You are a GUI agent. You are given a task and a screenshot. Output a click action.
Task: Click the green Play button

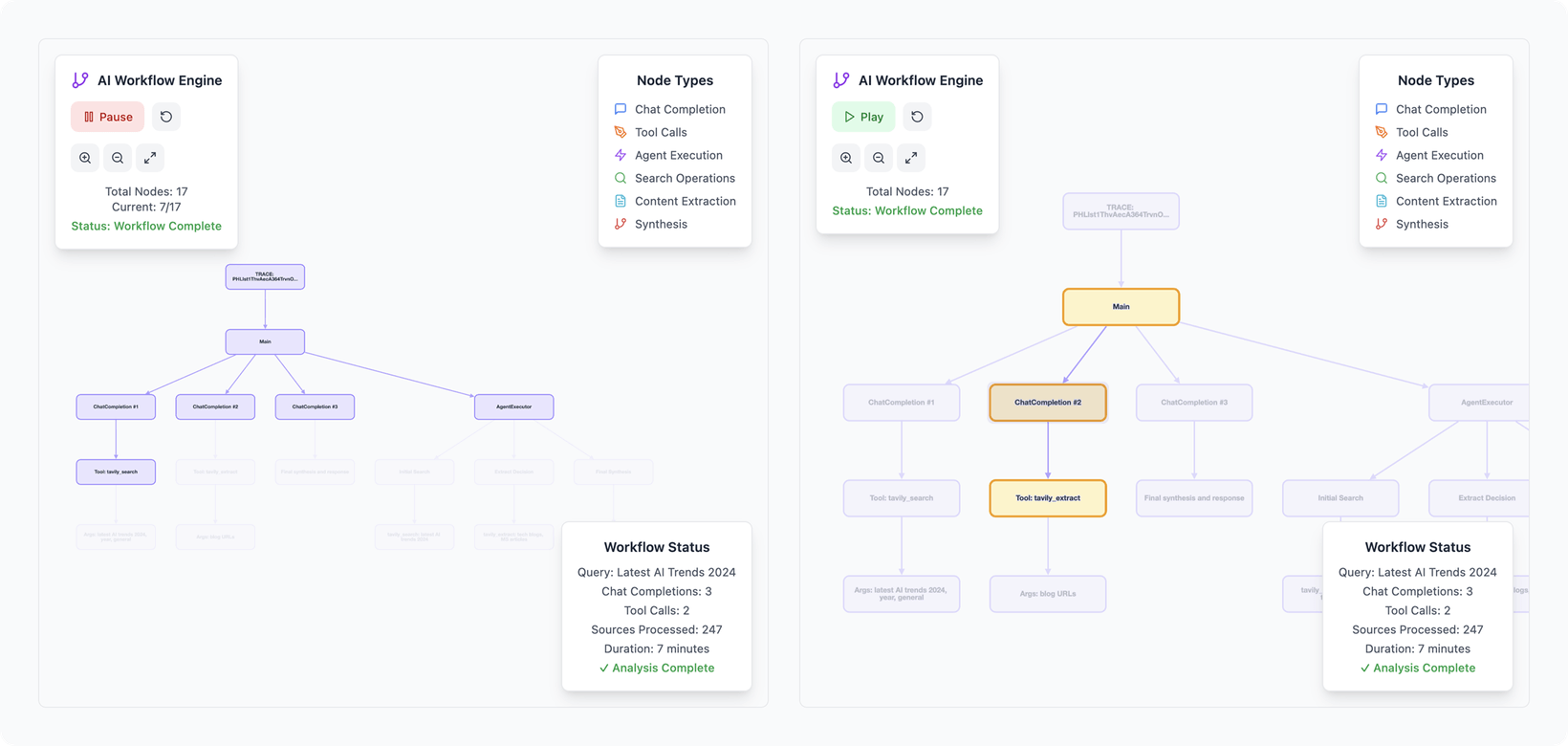[862, 117]
